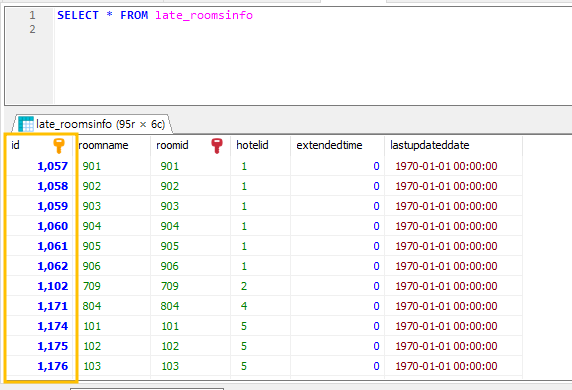Select roomname cell 804

tap(112, 306)
